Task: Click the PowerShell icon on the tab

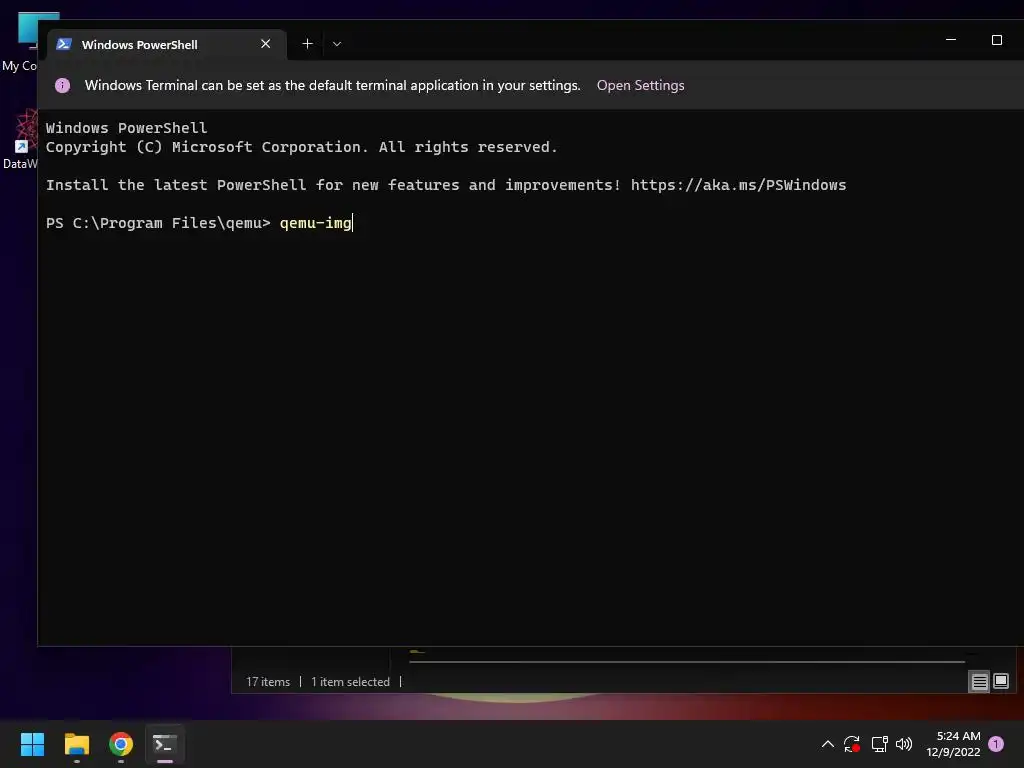Action: tap(63, 44)
